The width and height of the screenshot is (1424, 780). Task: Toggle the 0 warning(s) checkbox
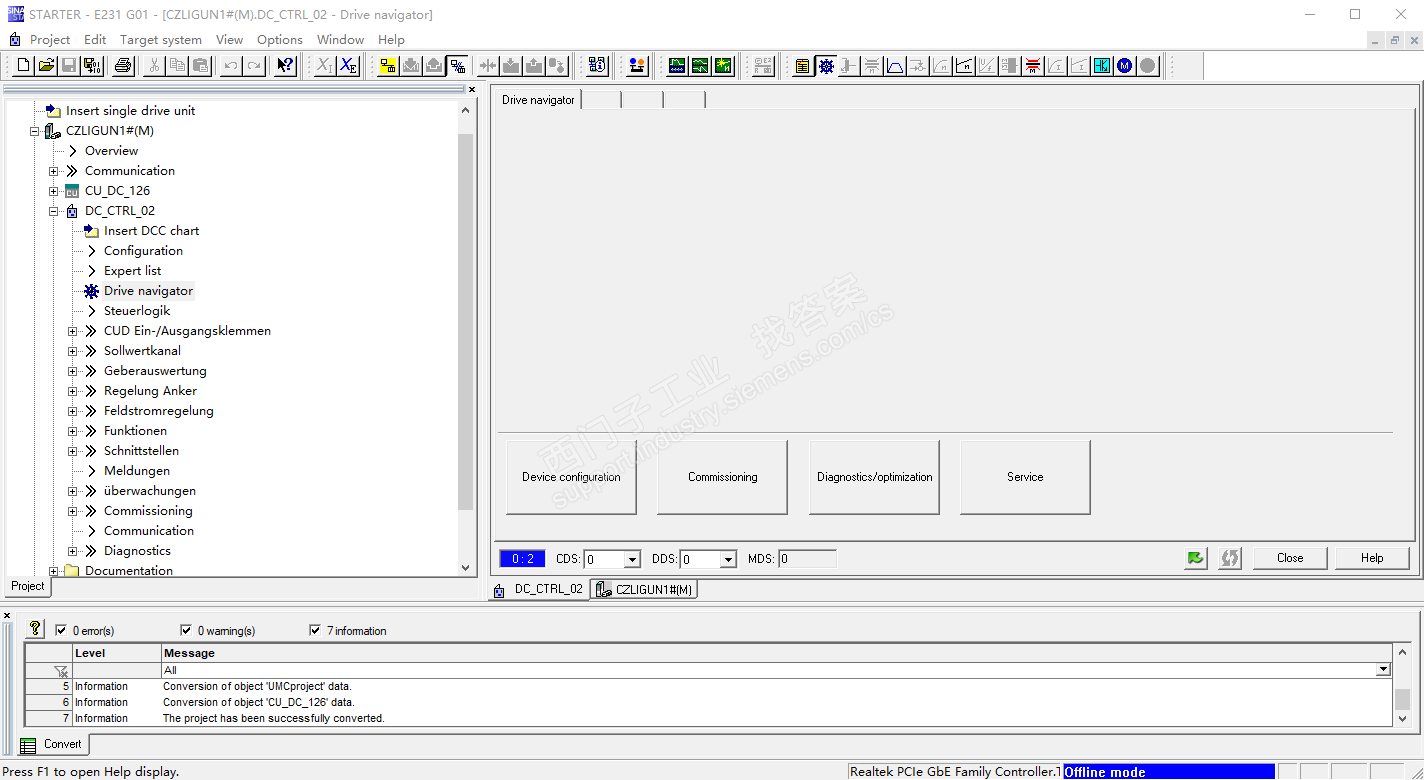(186, 630)
